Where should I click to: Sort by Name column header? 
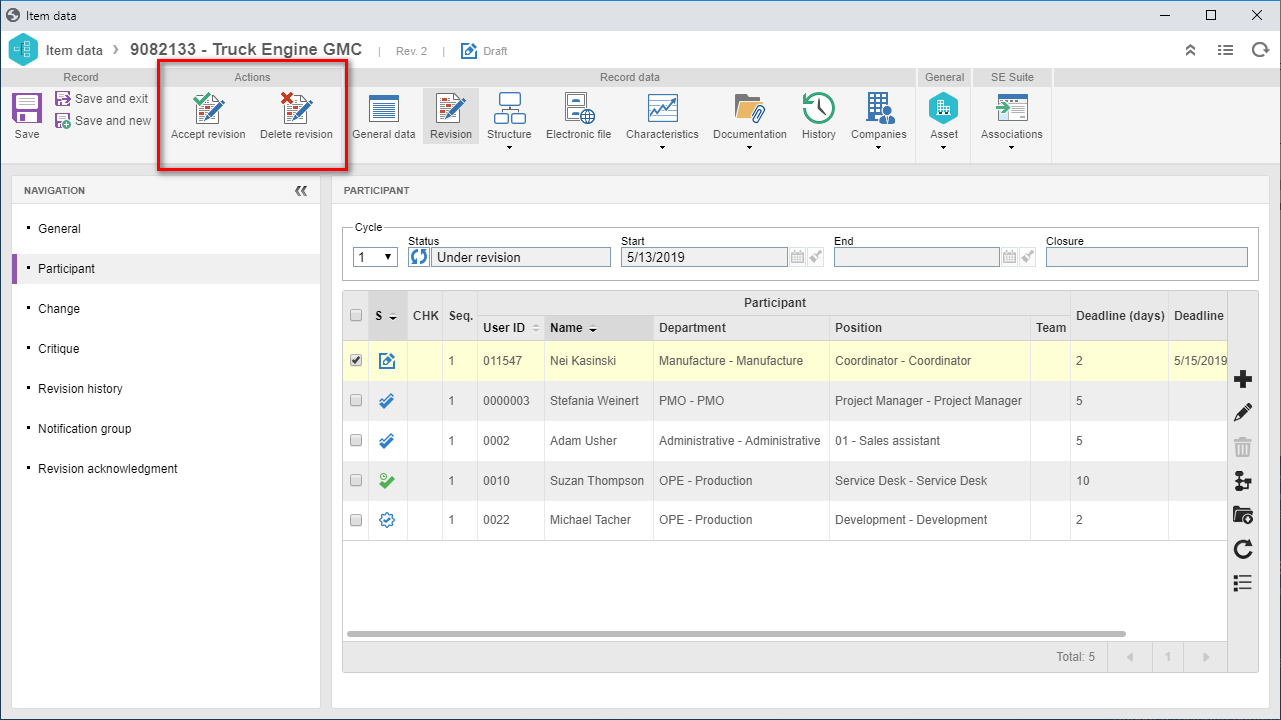pos(599,328)
